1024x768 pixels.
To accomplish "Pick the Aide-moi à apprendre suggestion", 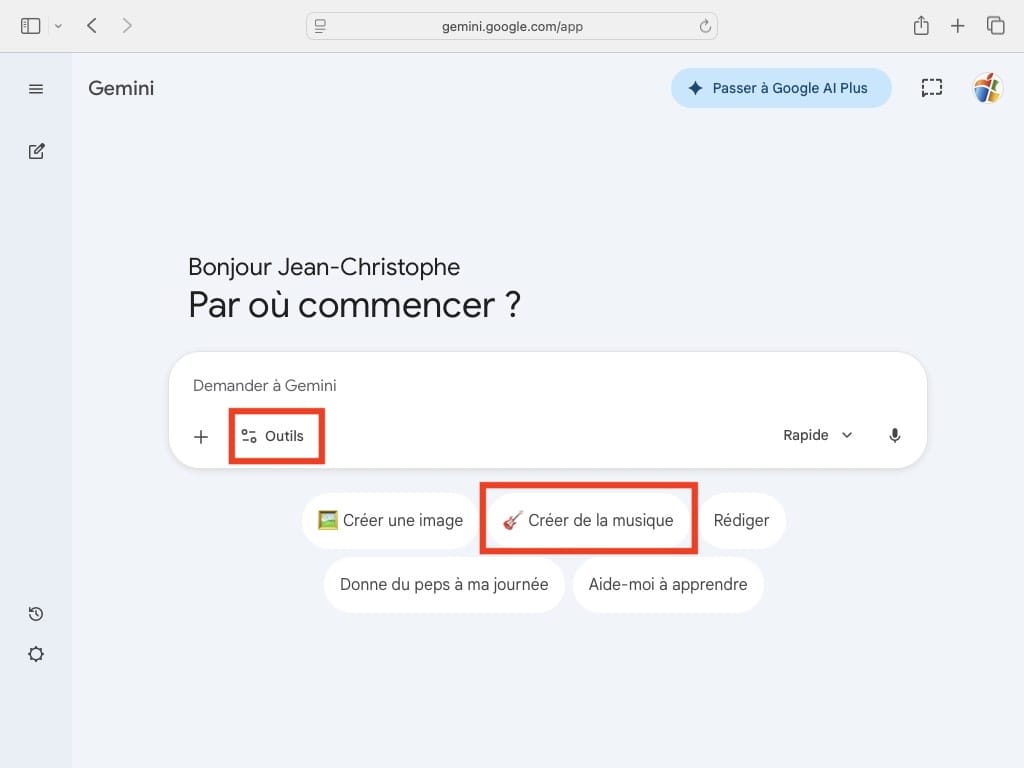I will 667,585.
